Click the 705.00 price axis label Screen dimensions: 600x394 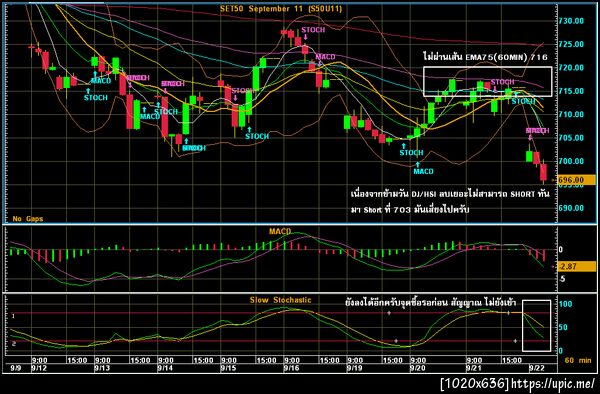click(x=572, y=138)
